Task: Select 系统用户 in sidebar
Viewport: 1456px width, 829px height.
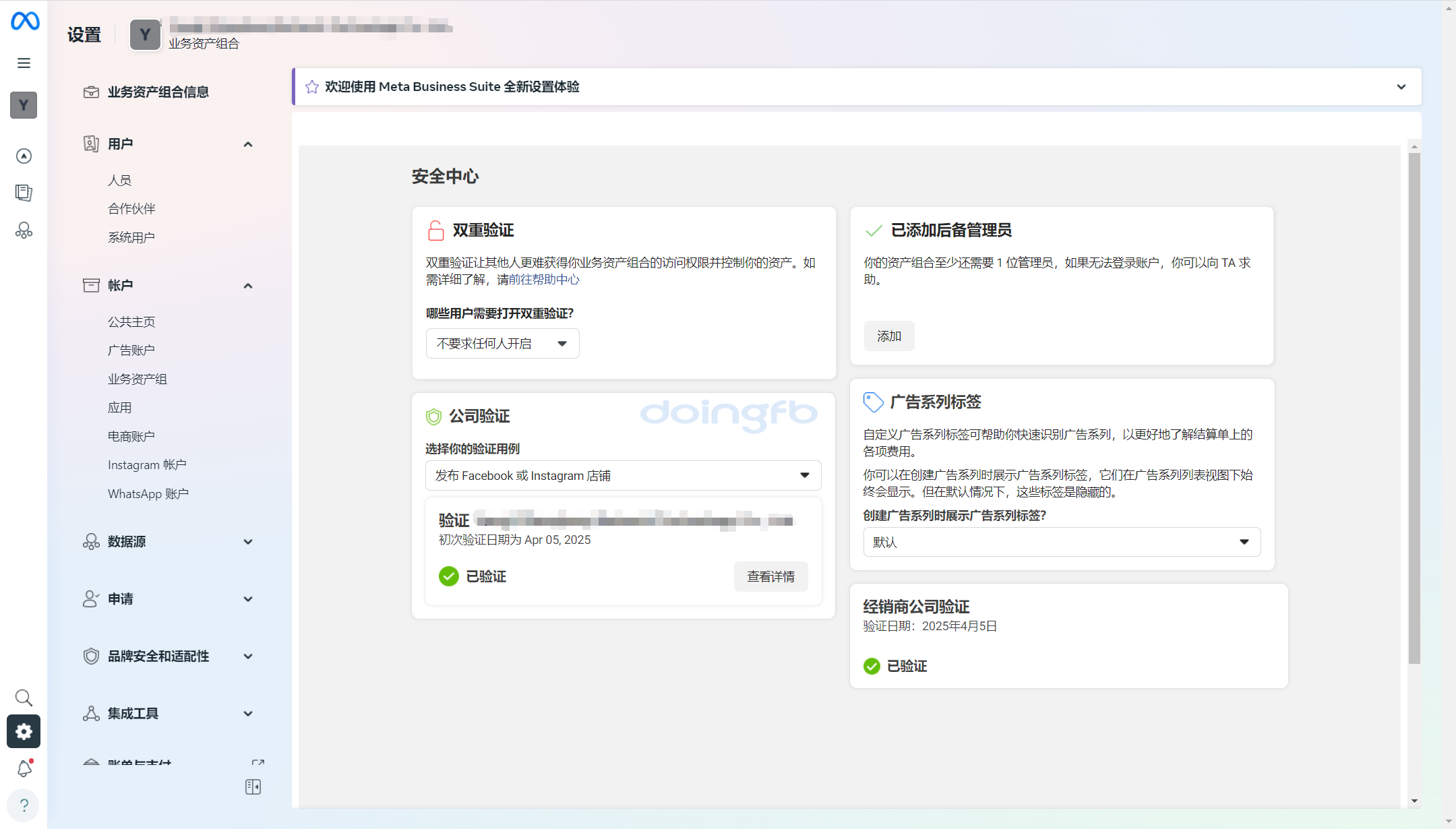Action: [x=131, y=238]
